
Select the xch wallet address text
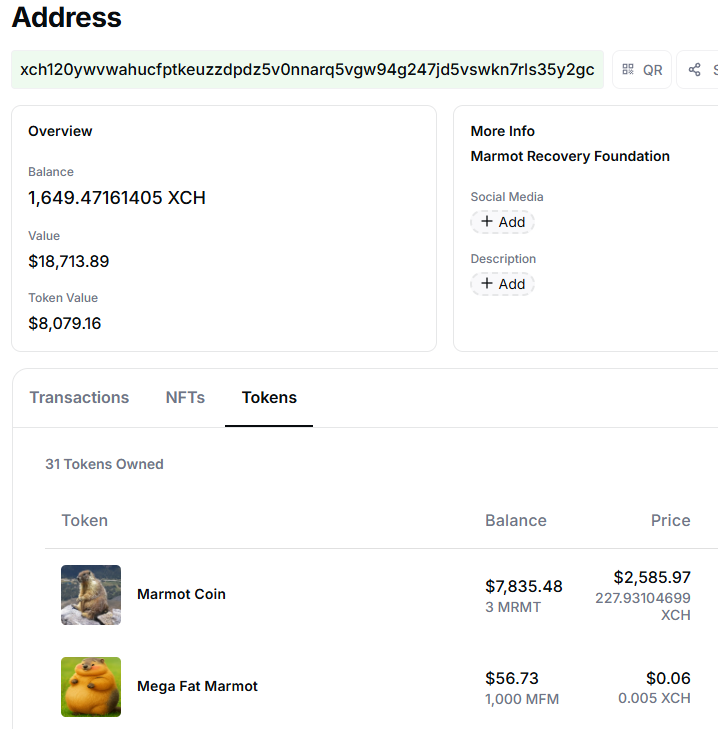pos(307,70)
